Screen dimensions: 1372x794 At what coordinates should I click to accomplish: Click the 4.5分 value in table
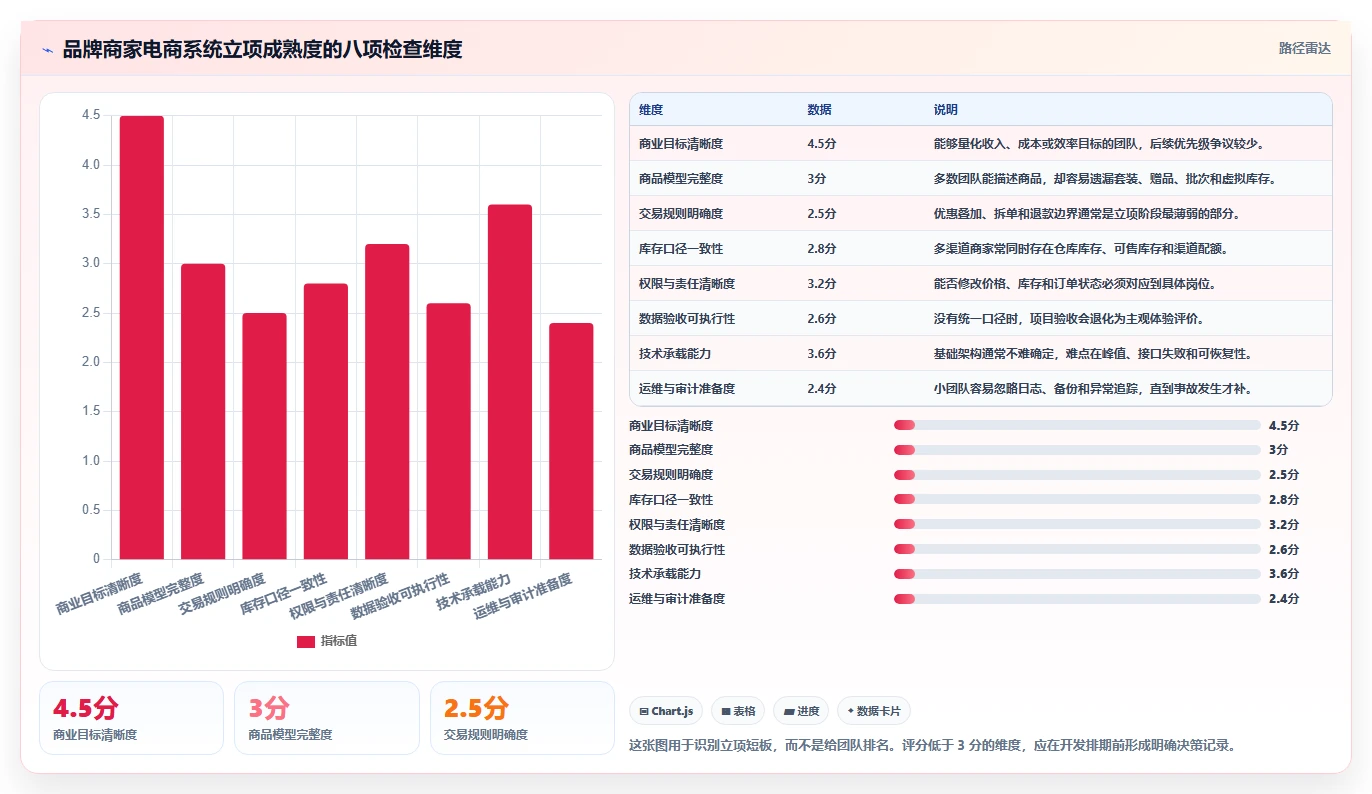click(822, 144)
